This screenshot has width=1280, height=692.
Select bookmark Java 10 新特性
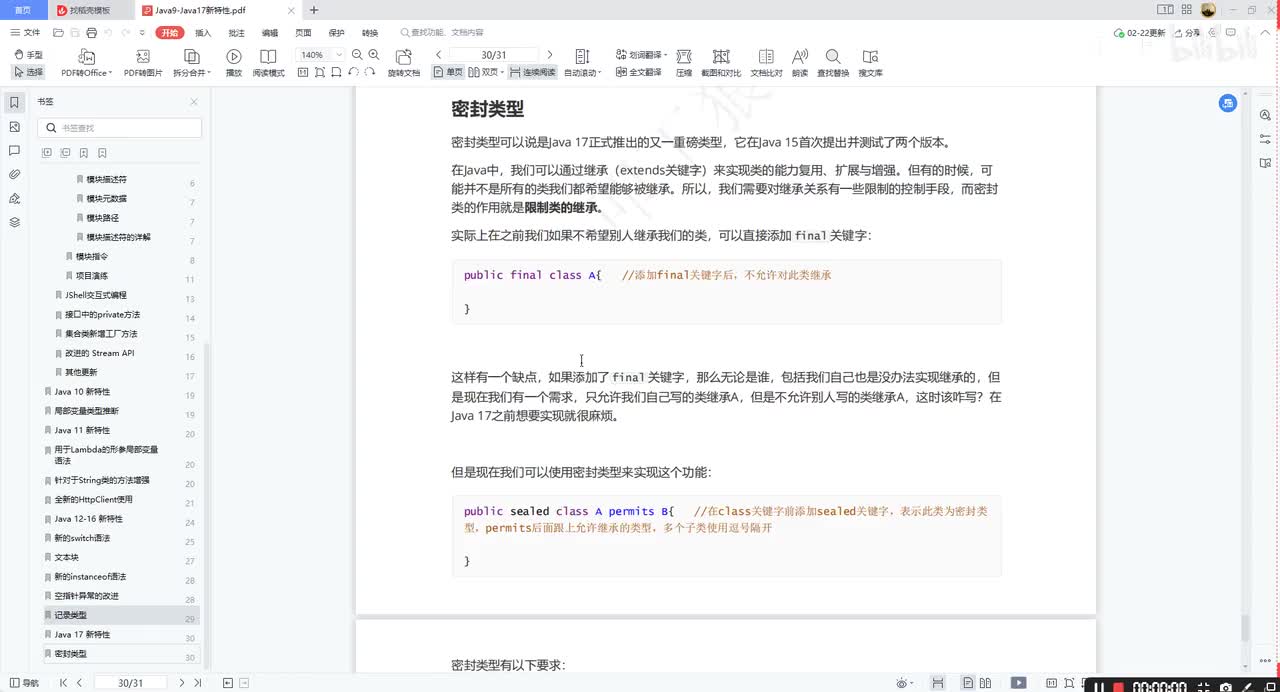[x=82, y=392]
